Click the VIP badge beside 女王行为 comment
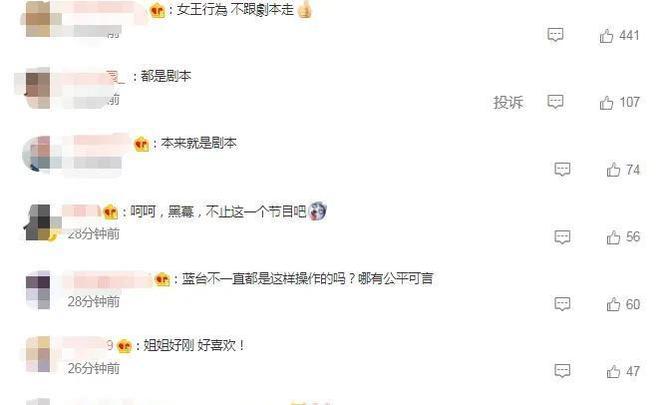The width and height of the screenshot is (660, 405). pyautogui.click(x=158, y=10)
